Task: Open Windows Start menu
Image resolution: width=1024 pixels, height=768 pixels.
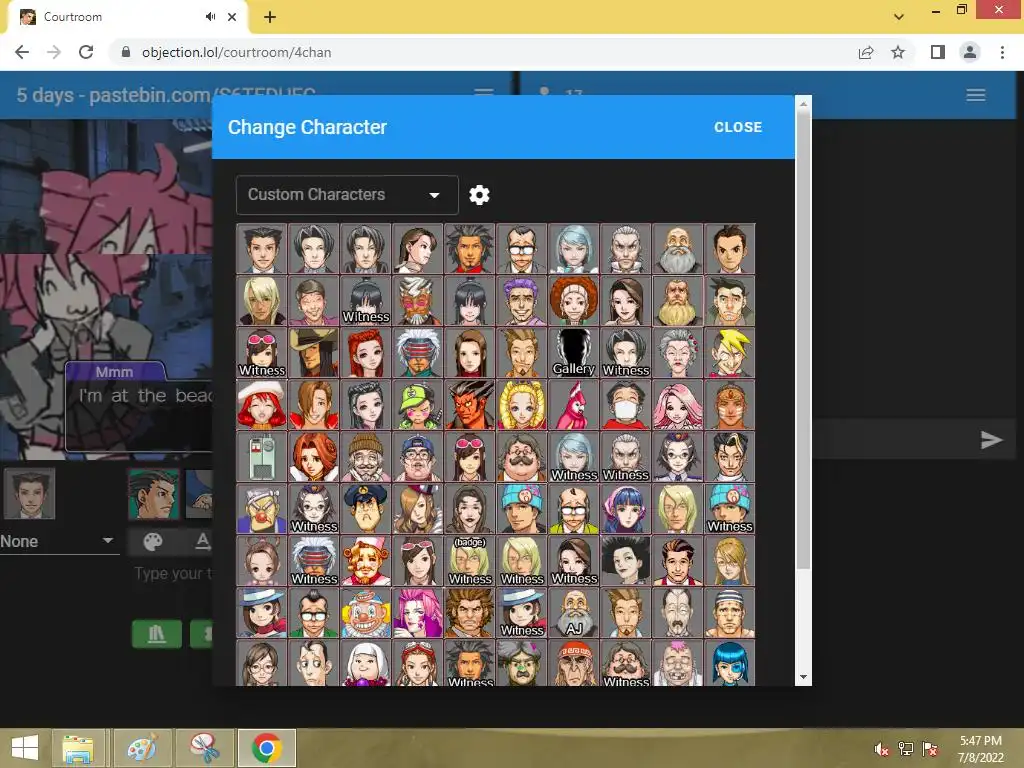Action: click(25, 748)
